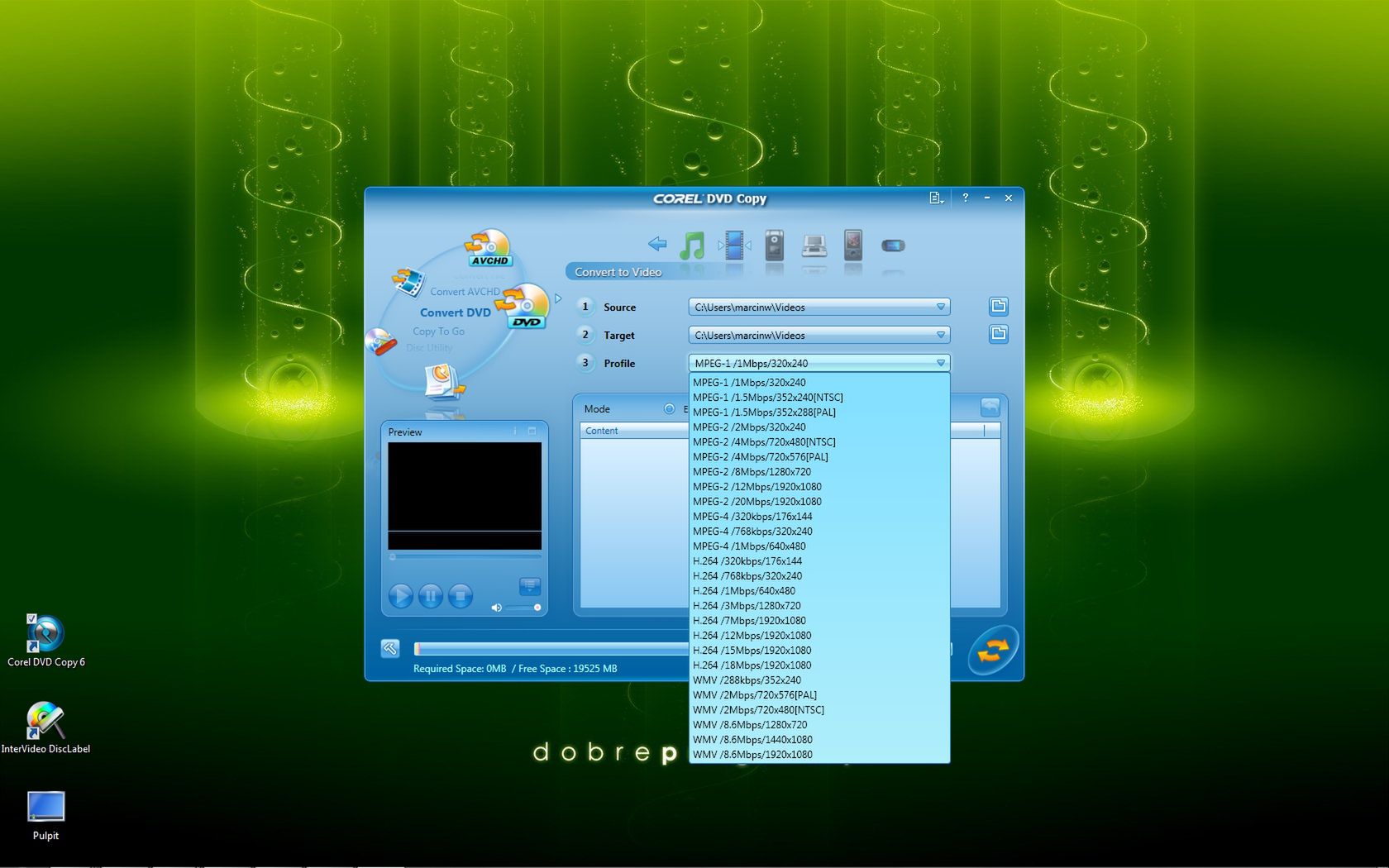1389x868 pixels.
Task: Click the Copy To Go menu label
Action: 438,331
